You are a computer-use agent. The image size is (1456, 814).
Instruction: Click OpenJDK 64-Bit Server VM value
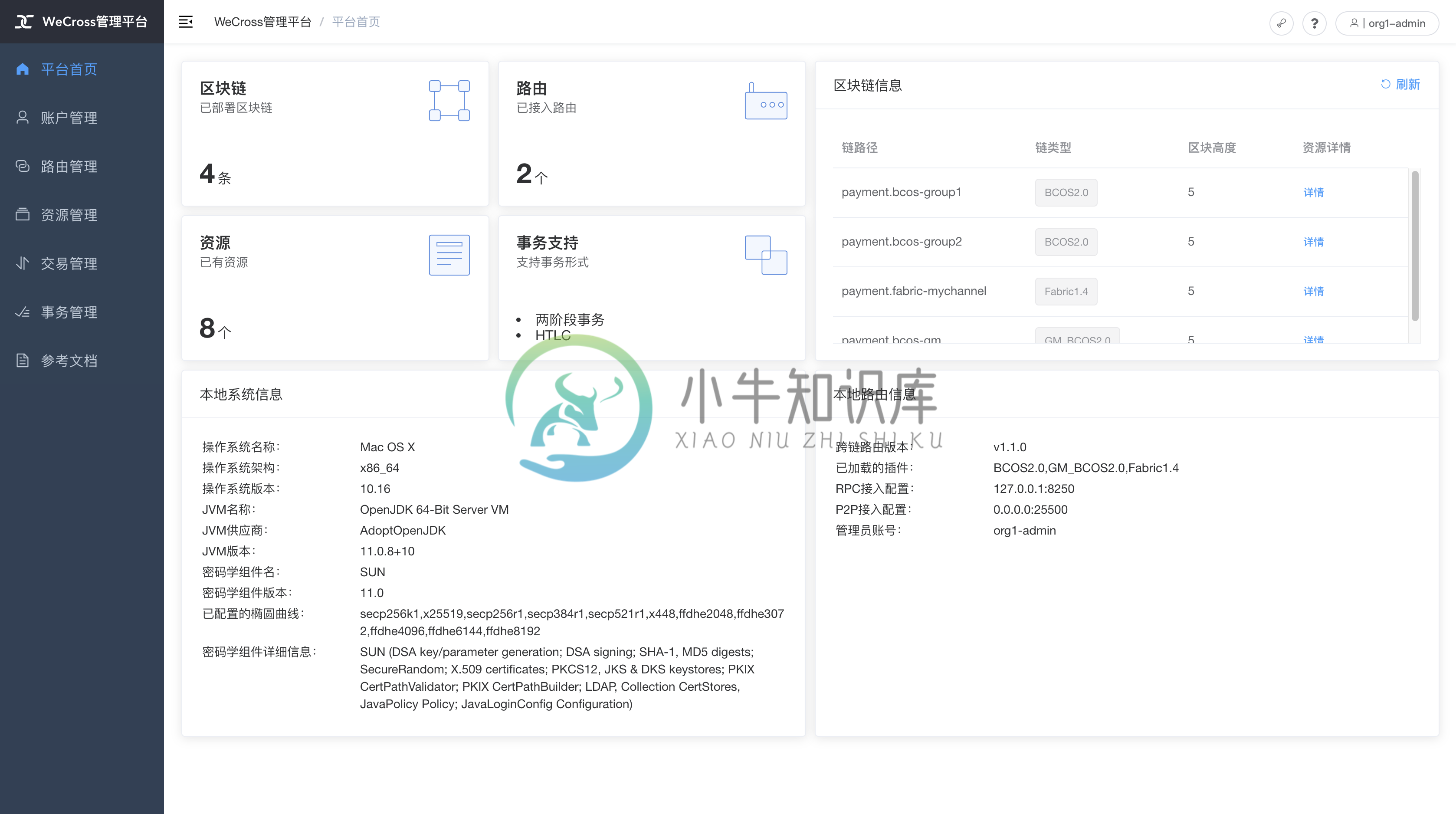(434, 509)
